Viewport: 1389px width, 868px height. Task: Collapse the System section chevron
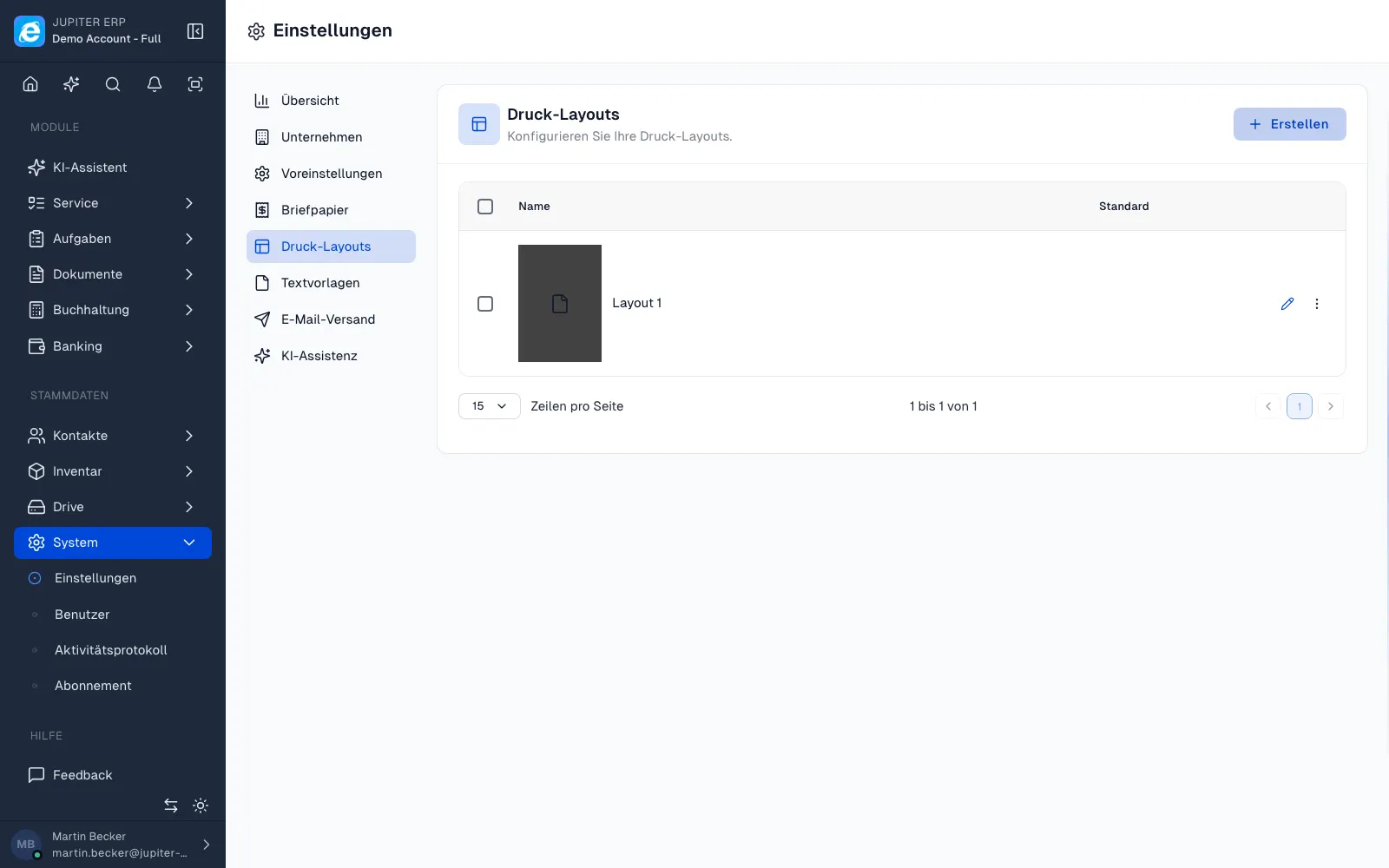189,542
